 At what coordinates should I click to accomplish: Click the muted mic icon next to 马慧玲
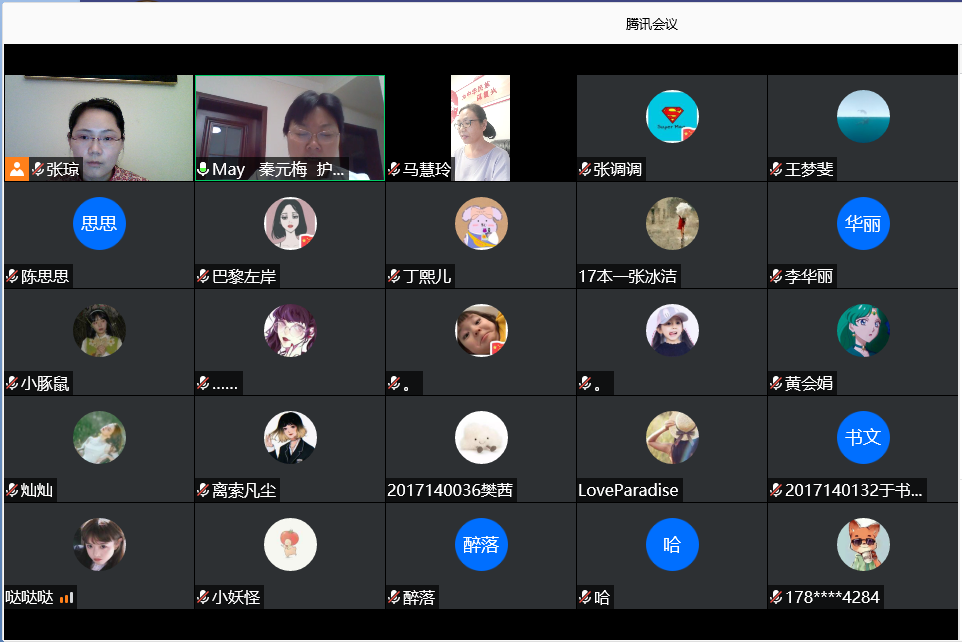pos(394,170)
